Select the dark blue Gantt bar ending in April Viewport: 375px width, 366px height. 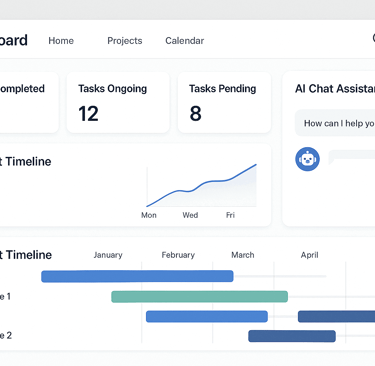tap(292, 336)
